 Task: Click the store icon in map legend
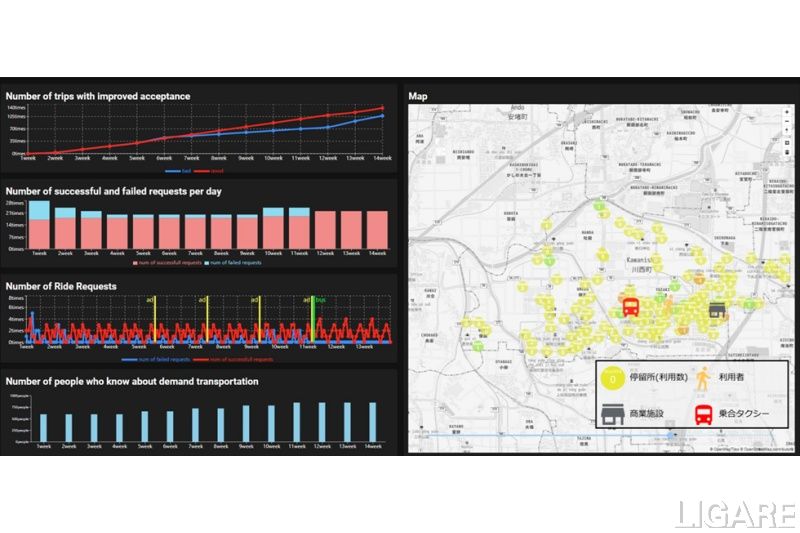613,412
